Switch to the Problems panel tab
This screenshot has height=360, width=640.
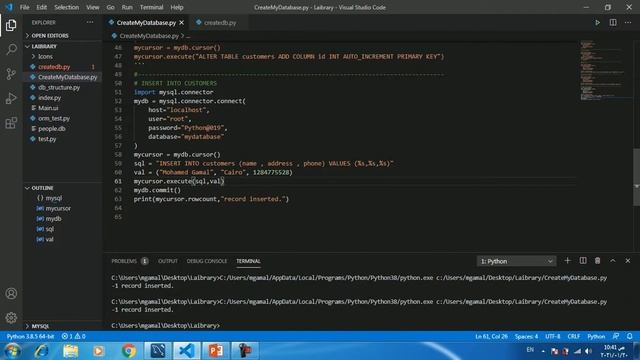pyautogui.click(x=124, y=261)
